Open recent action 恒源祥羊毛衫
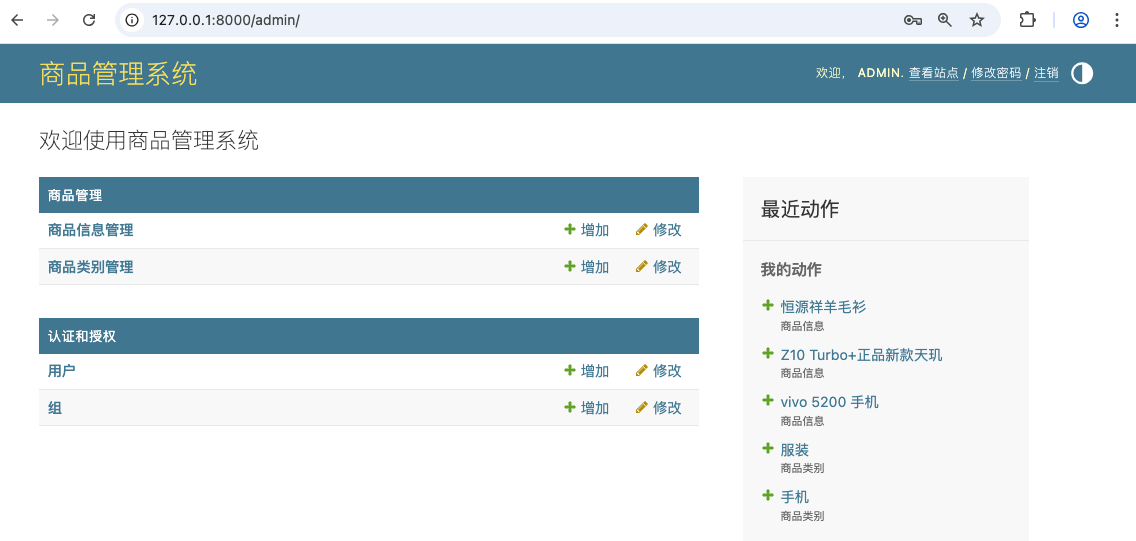Image resolution: width=1136 pixels, height=541 pixels. coord(823,307)
